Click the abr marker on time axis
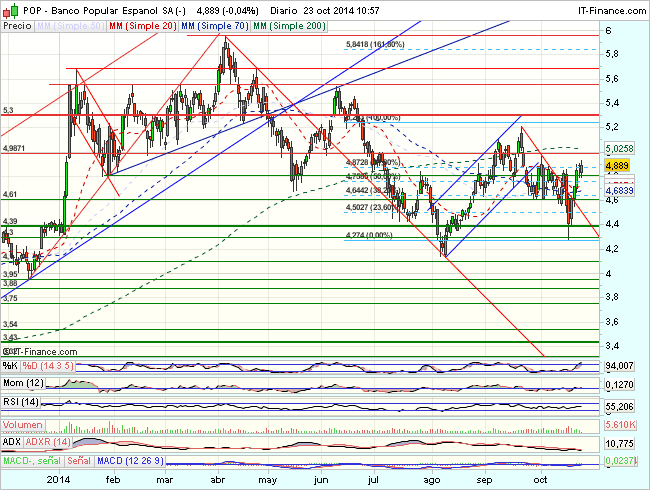The height and width of the screenshot is (490, 650). click(218, 480)
